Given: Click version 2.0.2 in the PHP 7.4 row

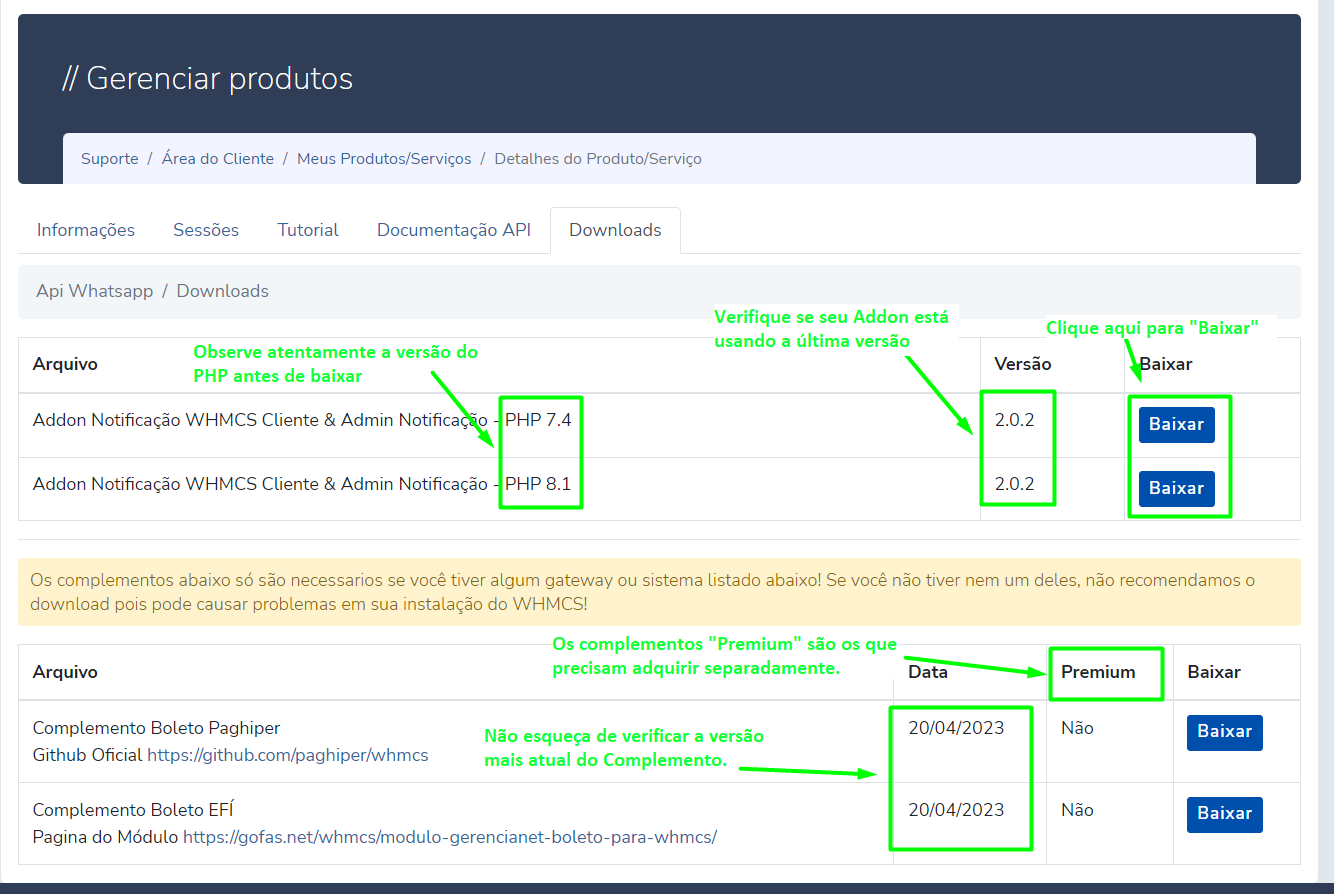Looking at the screenshot, I should [x=1014, y=420].
